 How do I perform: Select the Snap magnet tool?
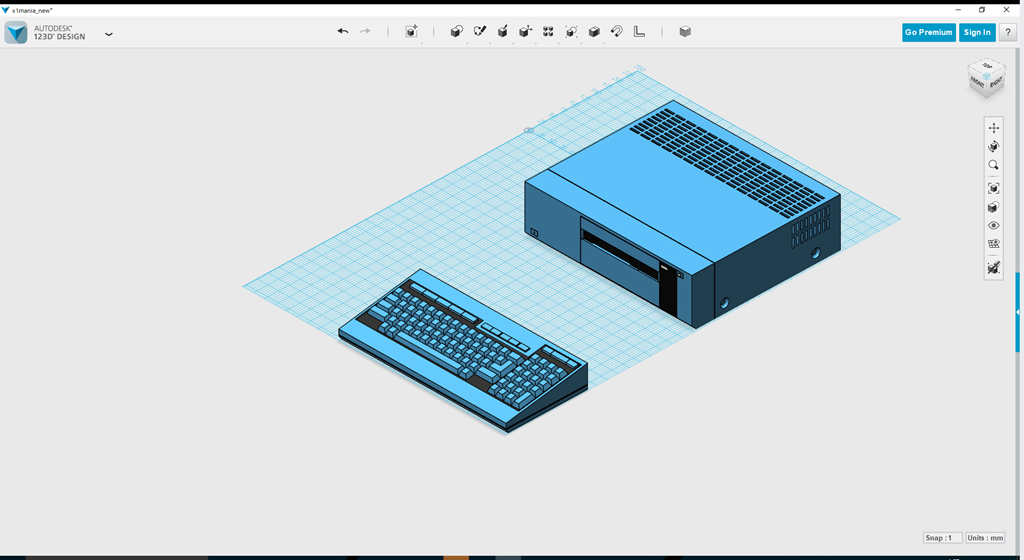(617, 32)
